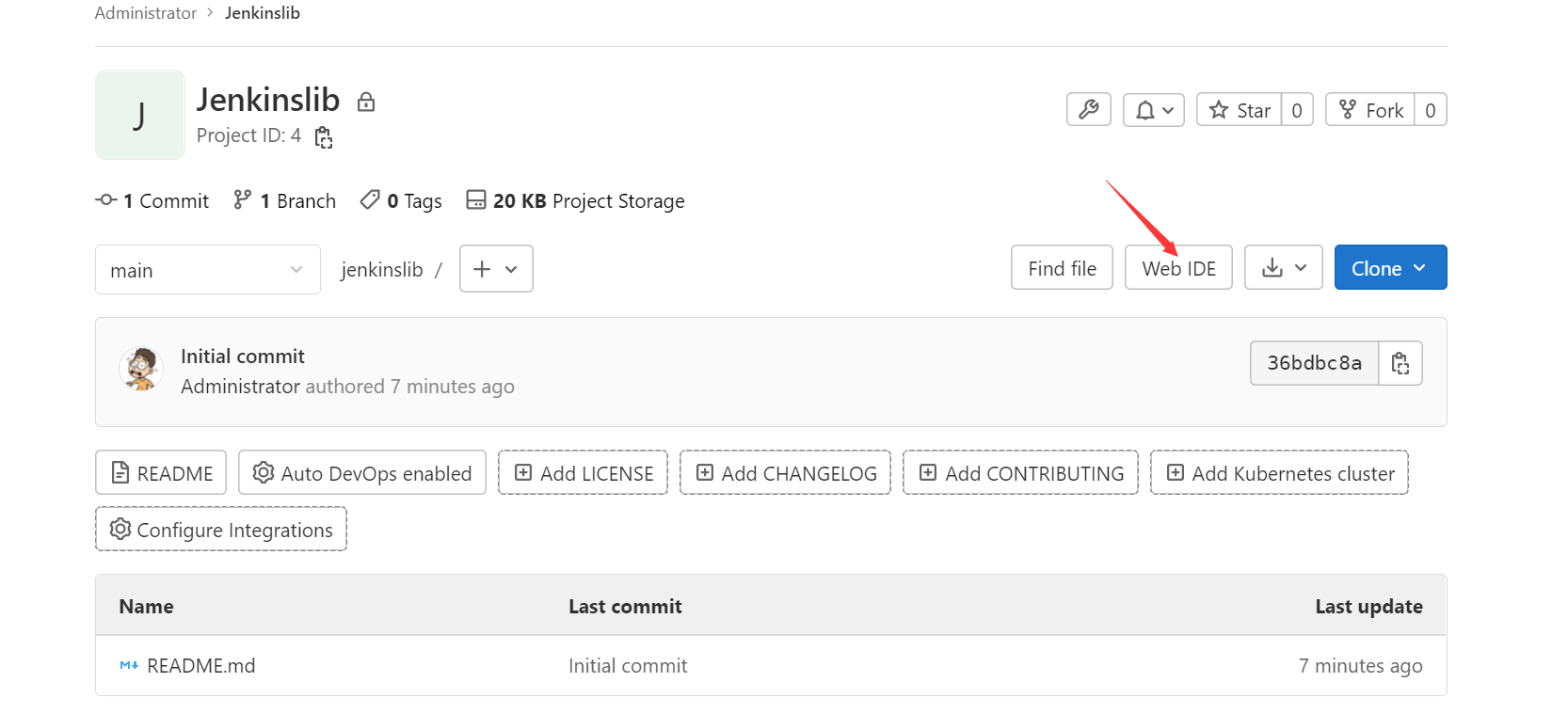Viewport: 1568px width, 714px height.
Task: Open 20 KB Project Storage details
Action: point(575,200)
